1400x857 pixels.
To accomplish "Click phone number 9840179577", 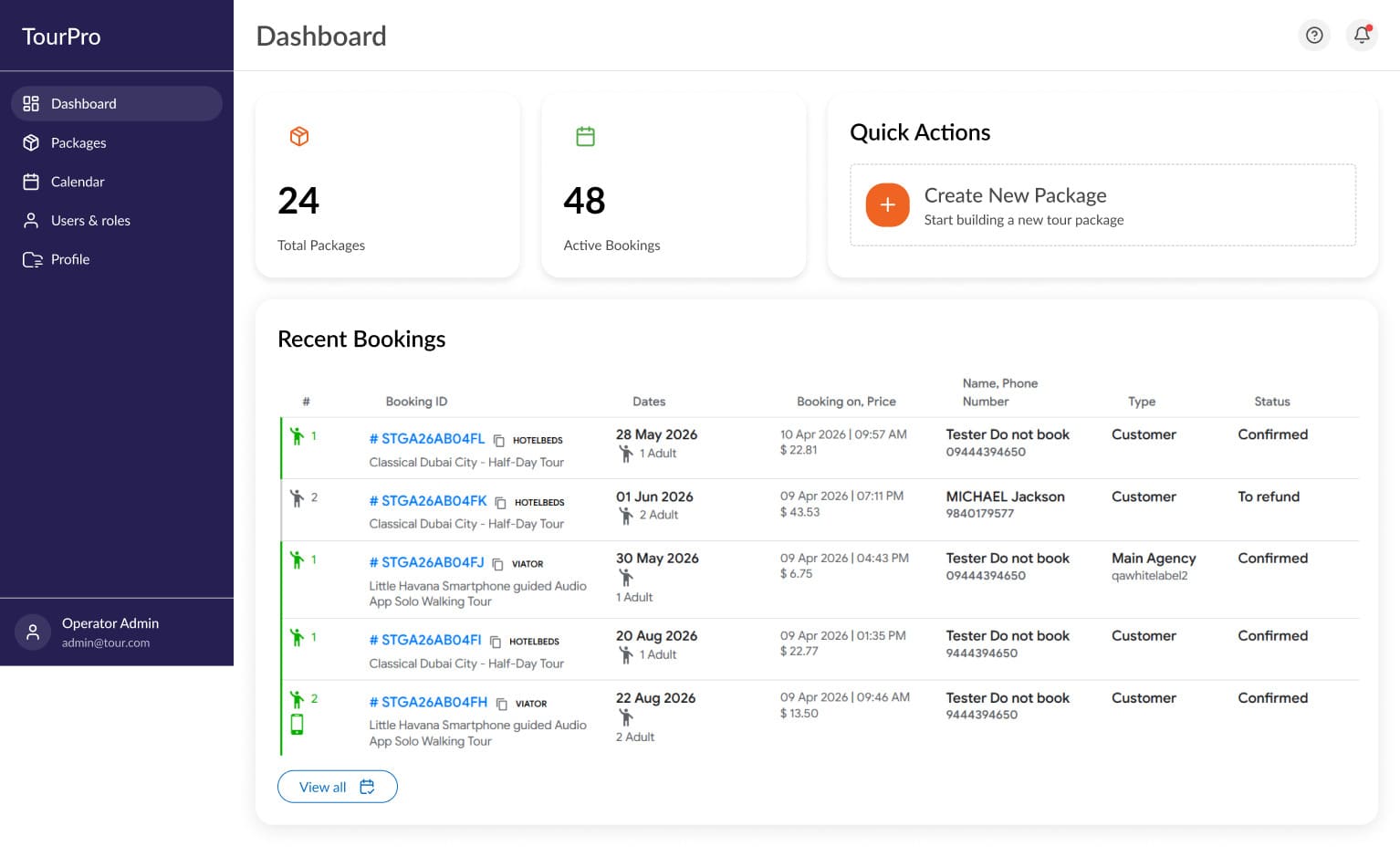I will click(980, 514).
